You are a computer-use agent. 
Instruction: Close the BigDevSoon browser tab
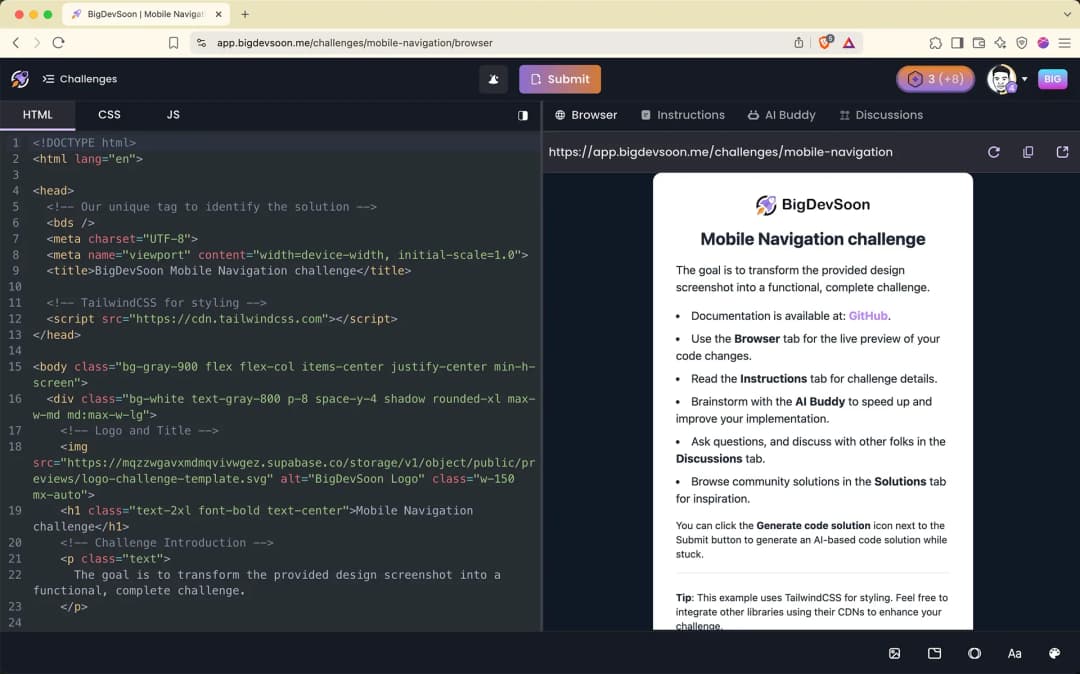click(218, 14)
